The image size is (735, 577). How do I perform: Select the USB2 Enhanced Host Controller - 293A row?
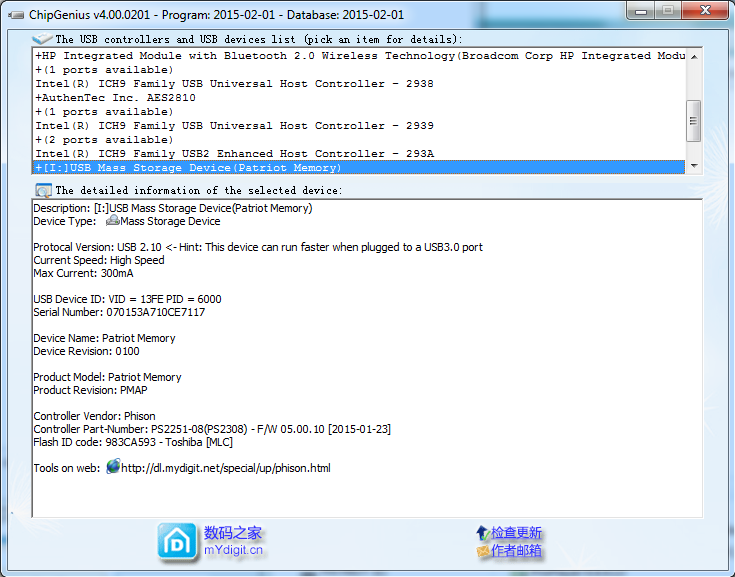(360, 154)
